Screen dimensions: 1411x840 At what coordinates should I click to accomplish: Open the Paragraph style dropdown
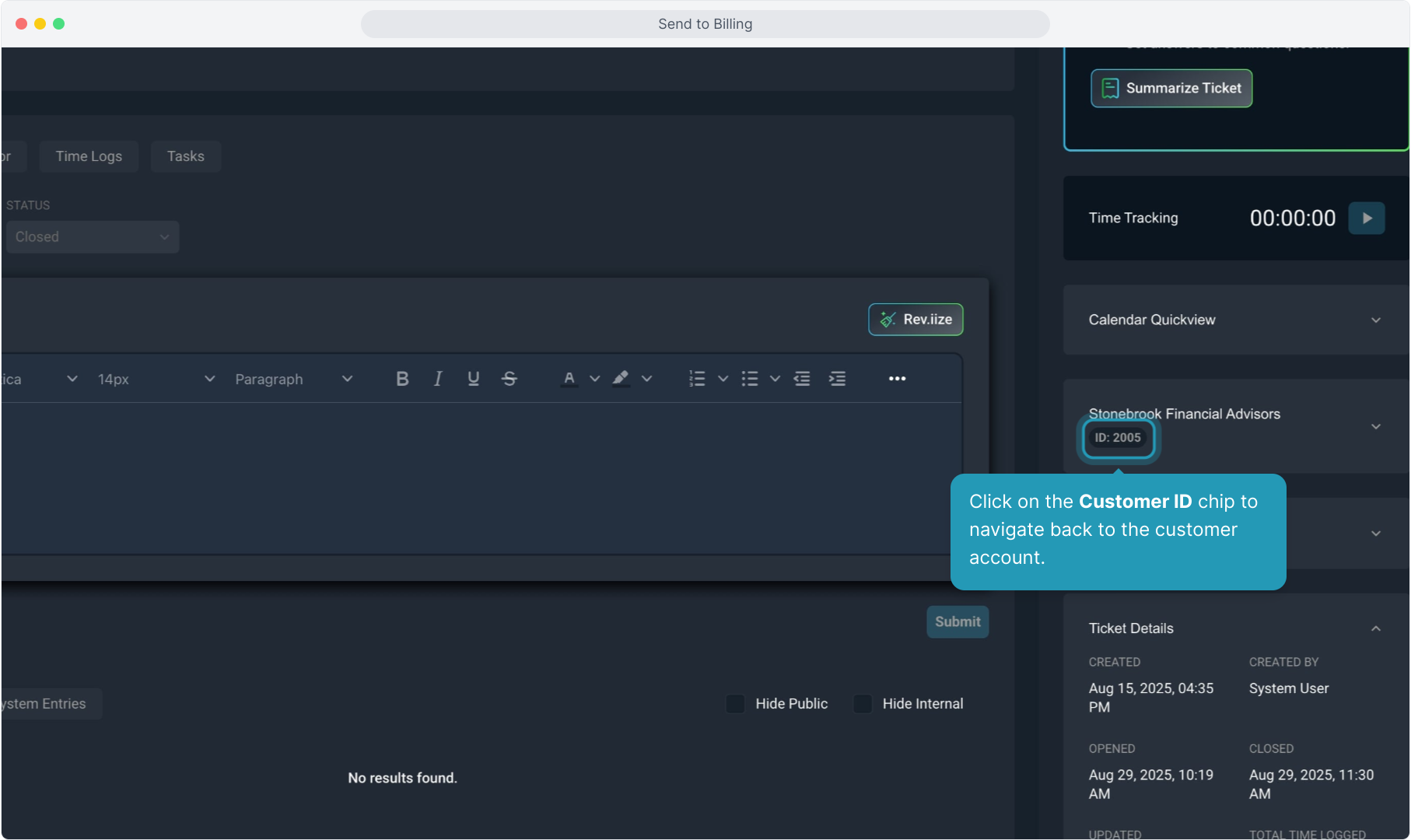coord(293,379)
